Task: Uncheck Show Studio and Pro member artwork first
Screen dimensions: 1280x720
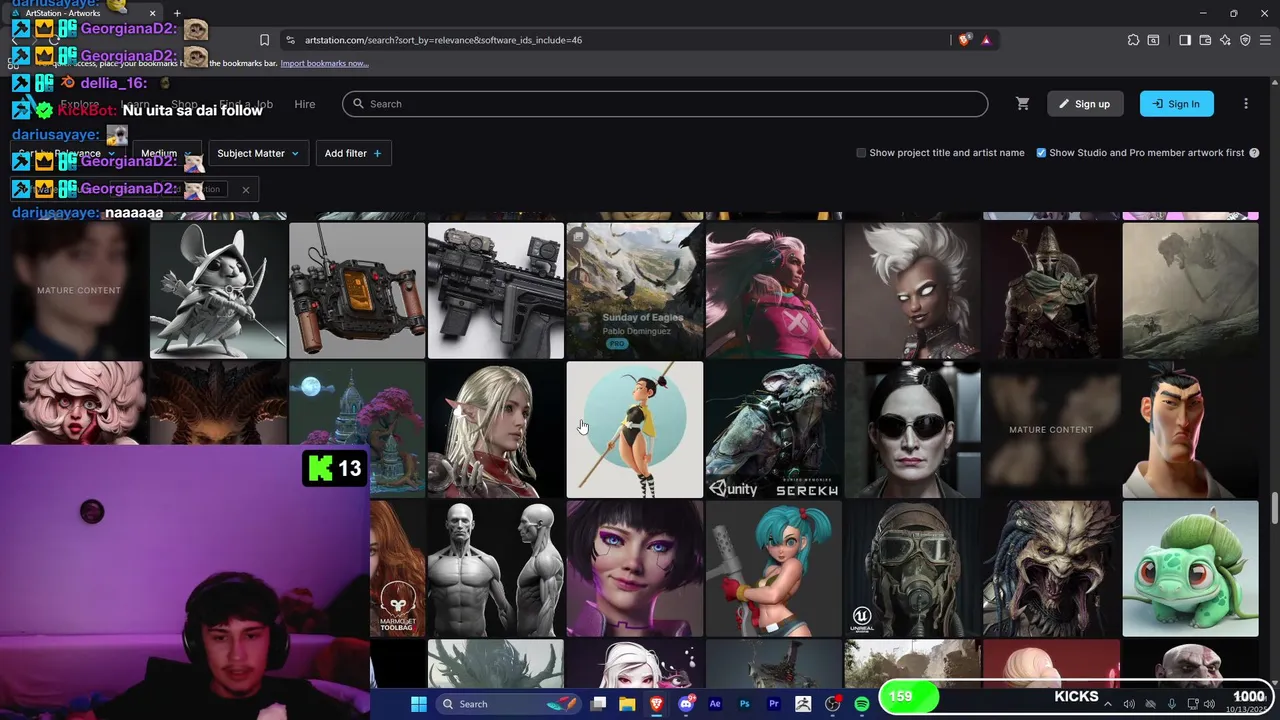Action: click(x=1041, y=153)
